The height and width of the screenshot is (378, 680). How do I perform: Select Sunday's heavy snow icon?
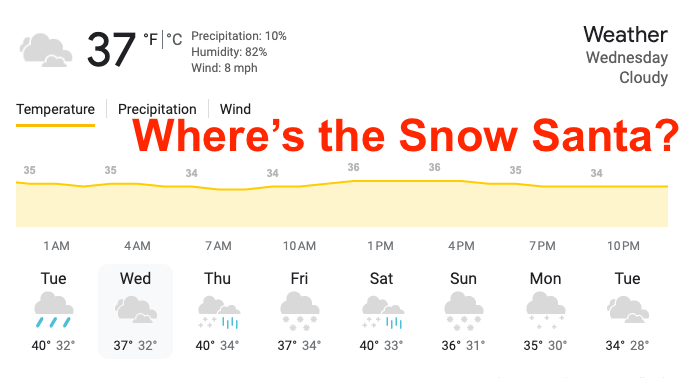[x=464, y=311]
